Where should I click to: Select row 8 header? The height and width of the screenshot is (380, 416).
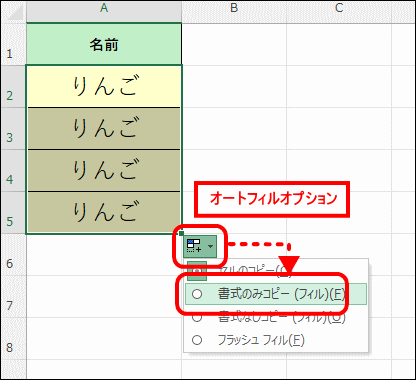(x=13, y=339)
